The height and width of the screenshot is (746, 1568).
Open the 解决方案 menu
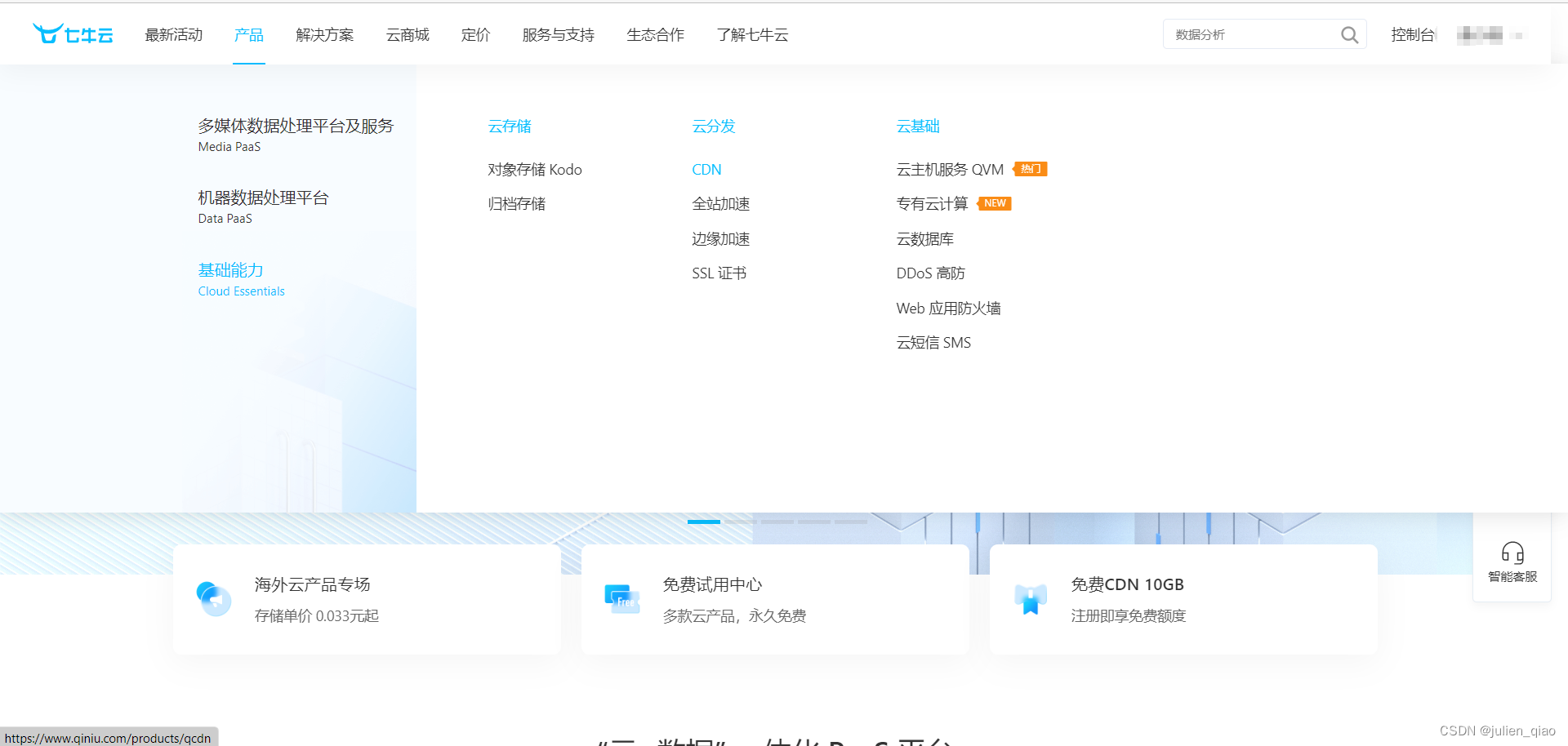(325, 34)
